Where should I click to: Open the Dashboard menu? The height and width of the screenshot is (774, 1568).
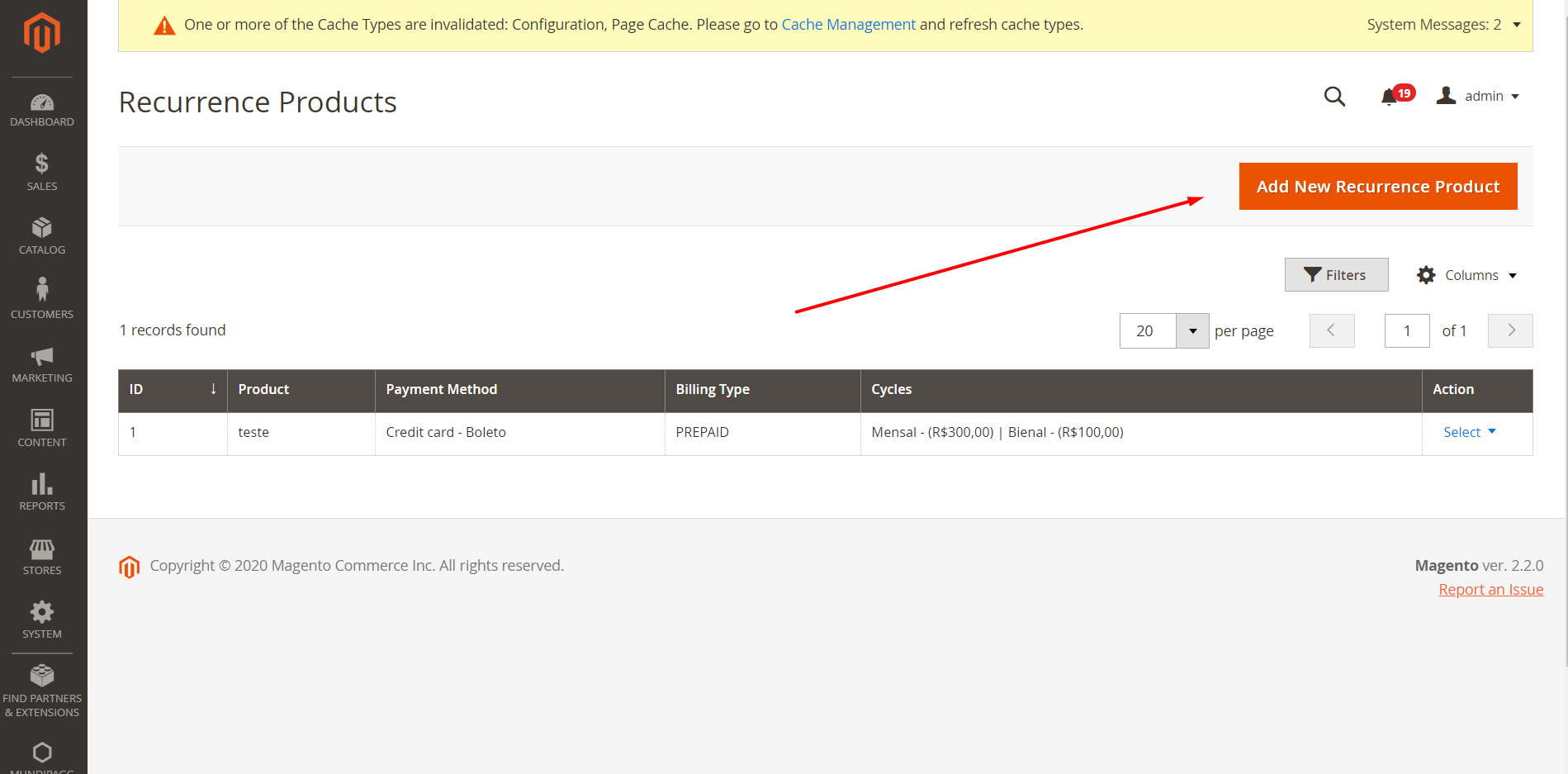click(42, 111)
